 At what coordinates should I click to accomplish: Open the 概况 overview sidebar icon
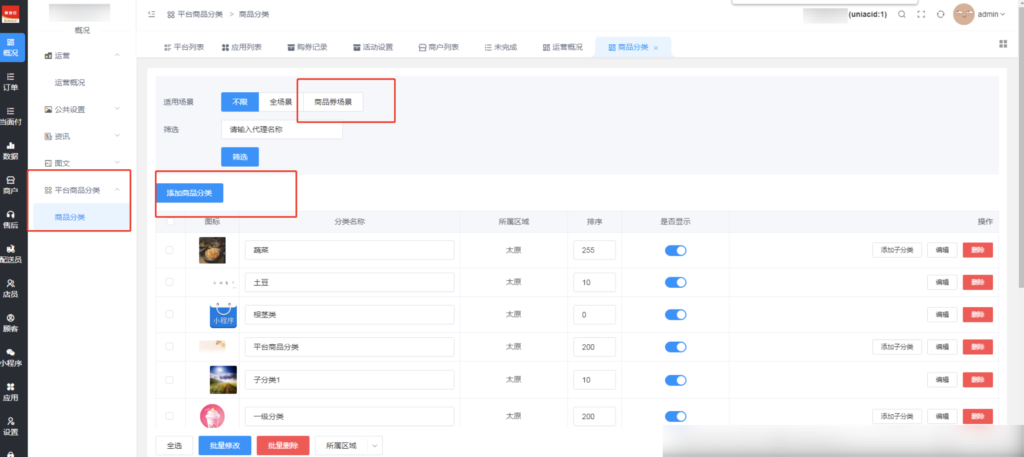click(x=10, y=47)
